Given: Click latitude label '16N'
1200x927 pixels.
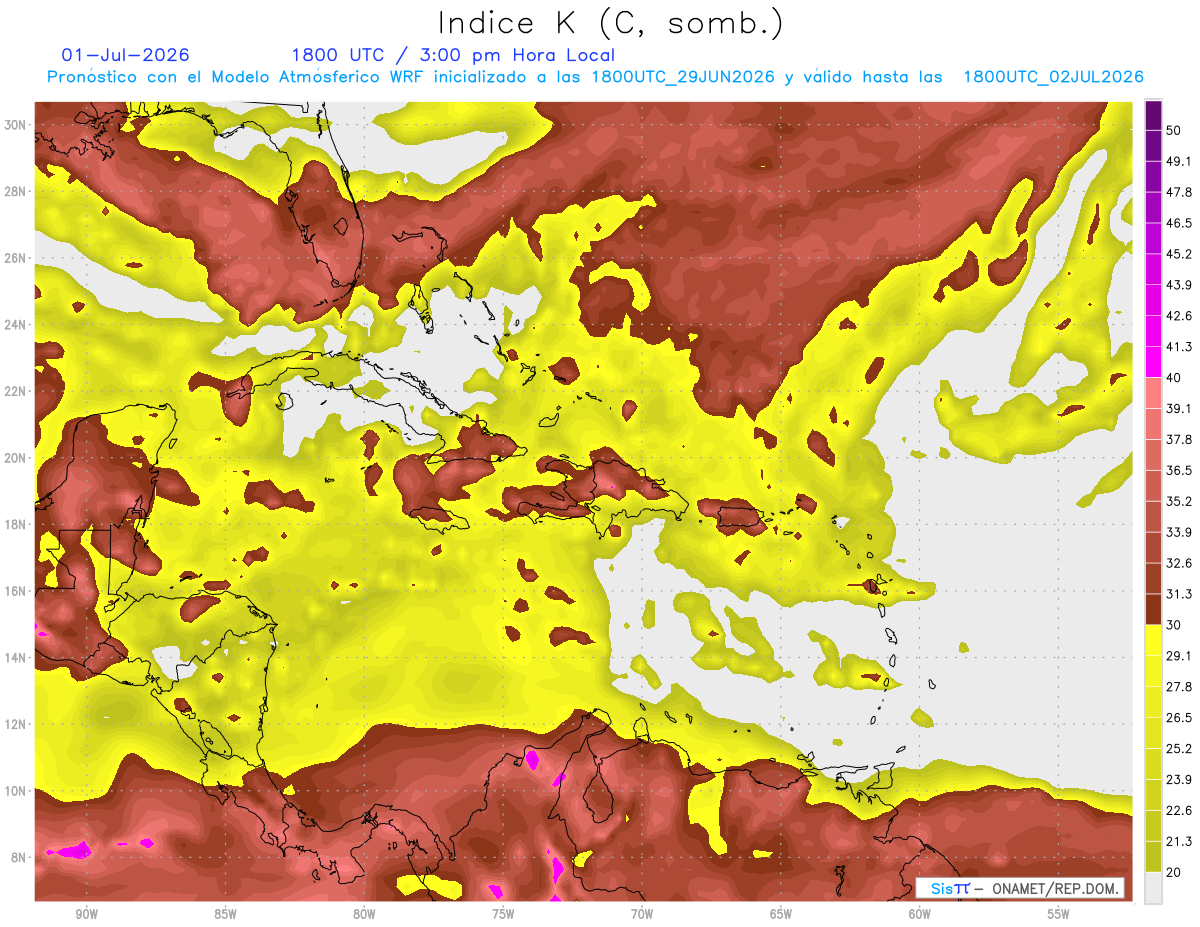Looking at the screenshot, I should (16, 591).
